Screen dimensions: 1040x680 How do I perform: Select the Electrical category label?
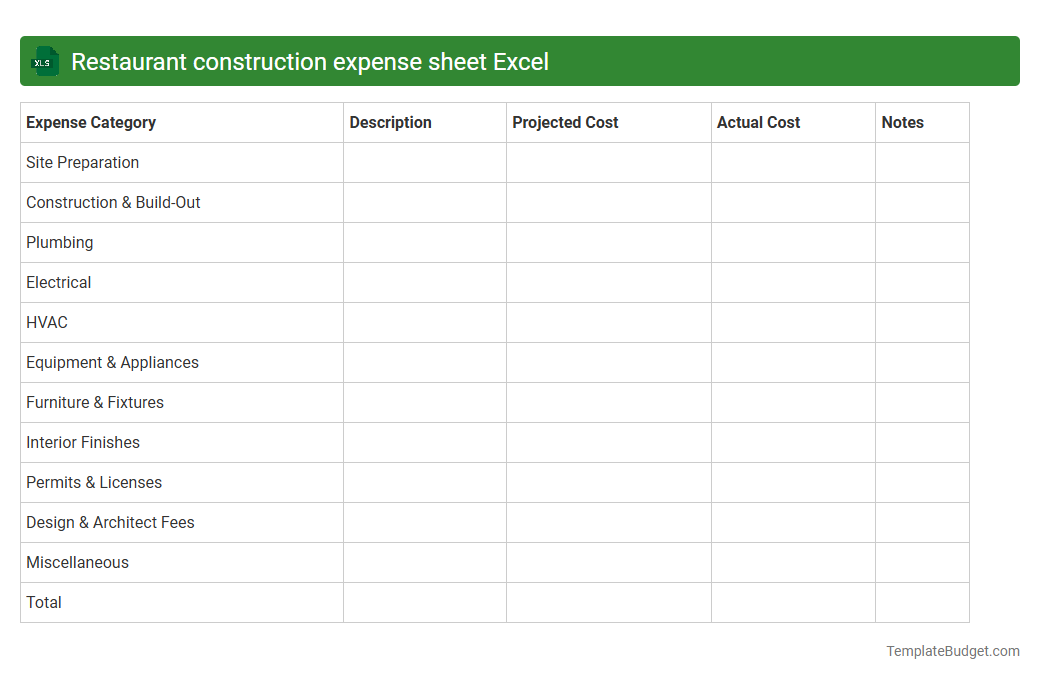point(58,282)
